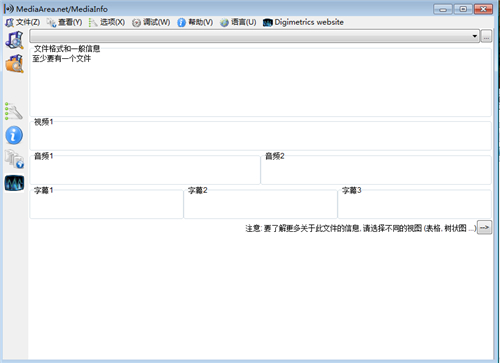Close the MediaInfo window
Image resolution: width=500 pixels, height=363 pixels.
pos(483,9)
